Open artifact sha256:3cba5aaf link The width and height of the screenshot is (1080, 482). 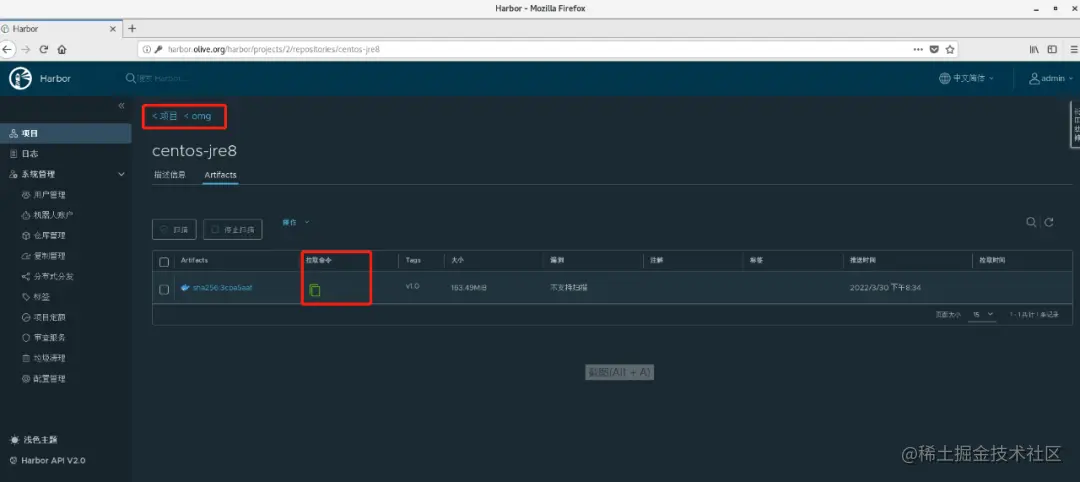point(222,288)
